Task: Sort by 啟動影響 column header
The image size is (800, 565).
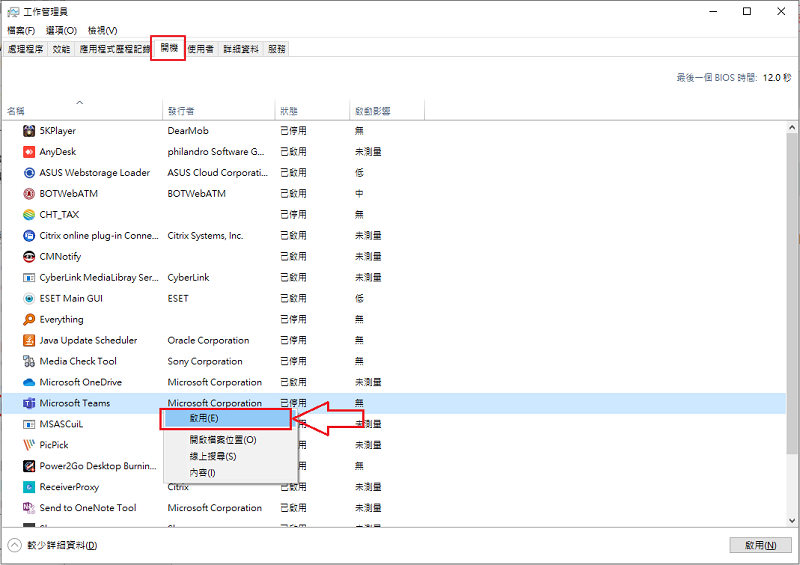Action: (387, 110)
